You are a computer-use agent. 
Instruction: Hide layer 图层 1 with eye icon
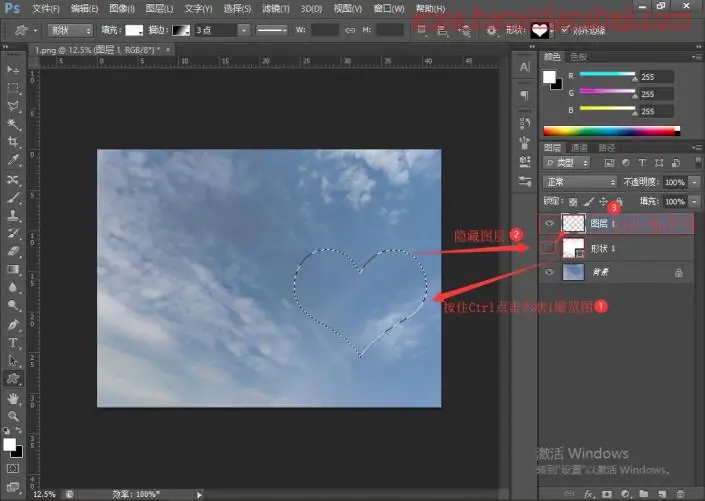(549, 224)
